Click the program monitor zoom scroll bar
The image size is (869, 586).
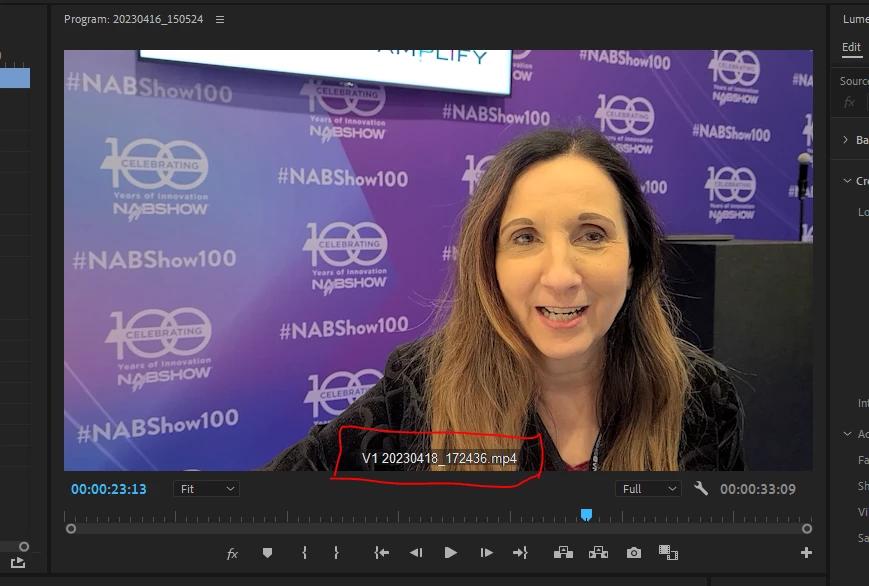click(x=439, y=529)
